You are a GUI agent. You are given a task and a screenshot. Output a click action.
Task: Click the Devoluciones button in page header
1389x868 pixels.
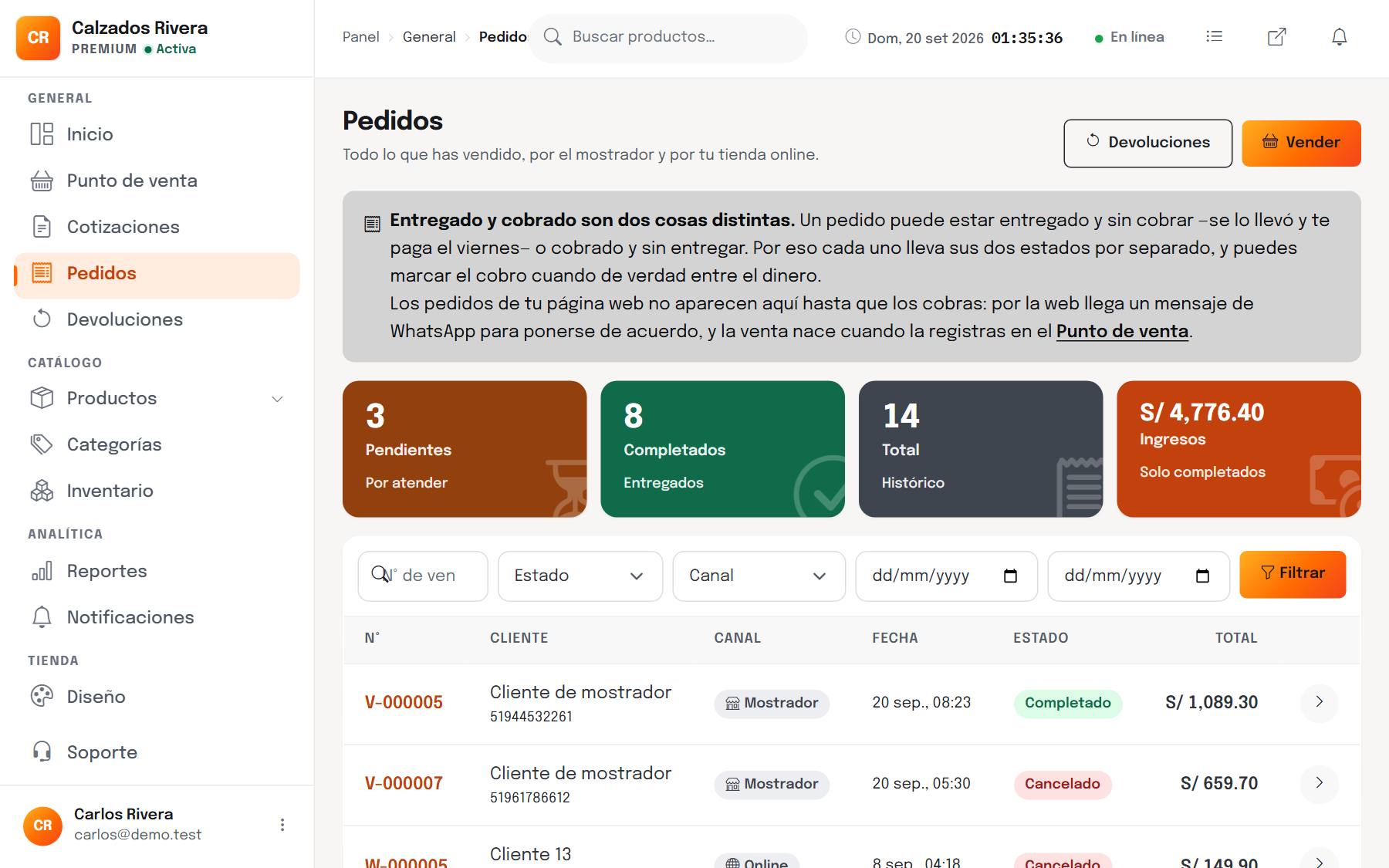pyautogui.click(x=1147, y=143)
